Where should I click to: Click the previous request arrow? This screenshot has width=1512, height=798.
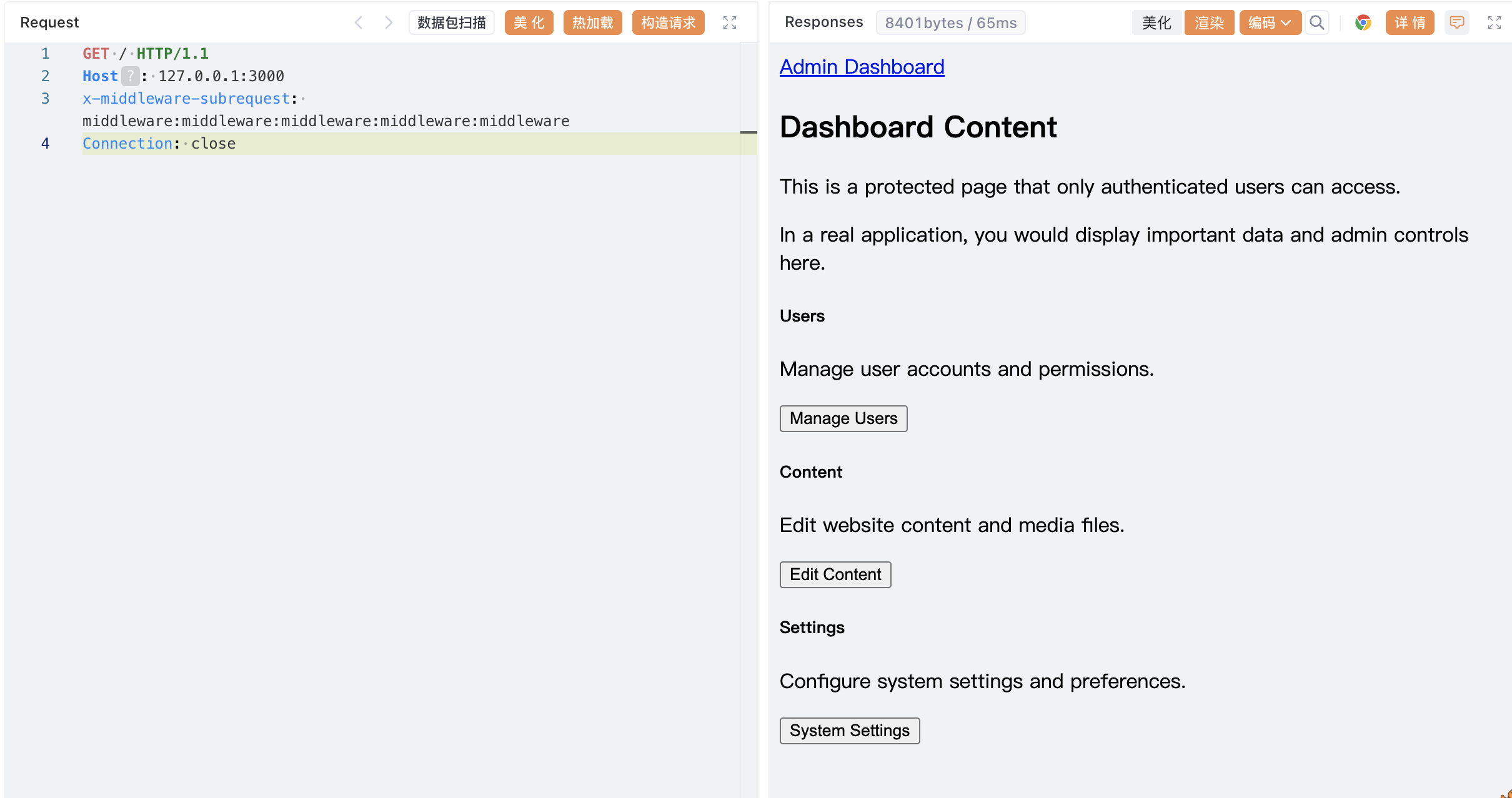tap(359, 22)
